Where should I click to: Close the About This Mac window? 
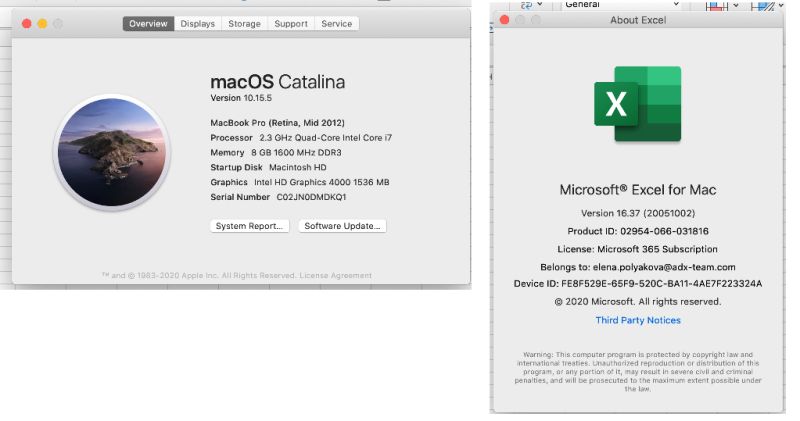[x=27, y=23]
